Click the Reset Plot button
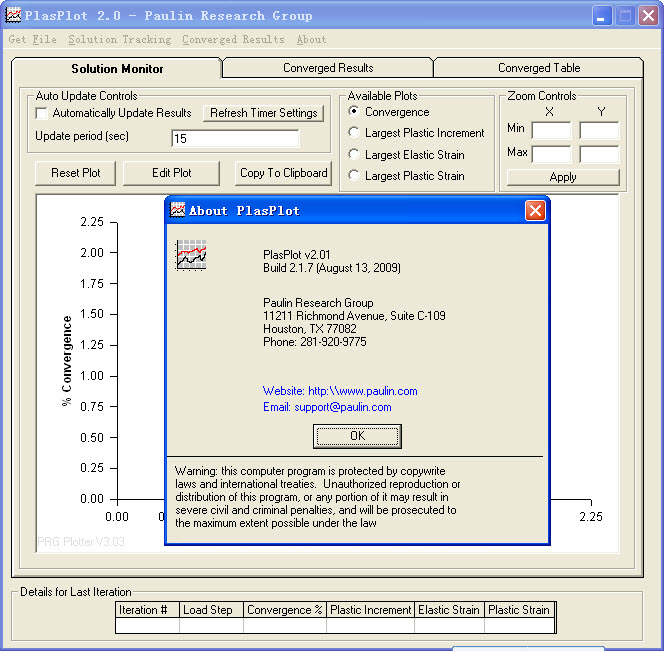 (x=75, y=173)
